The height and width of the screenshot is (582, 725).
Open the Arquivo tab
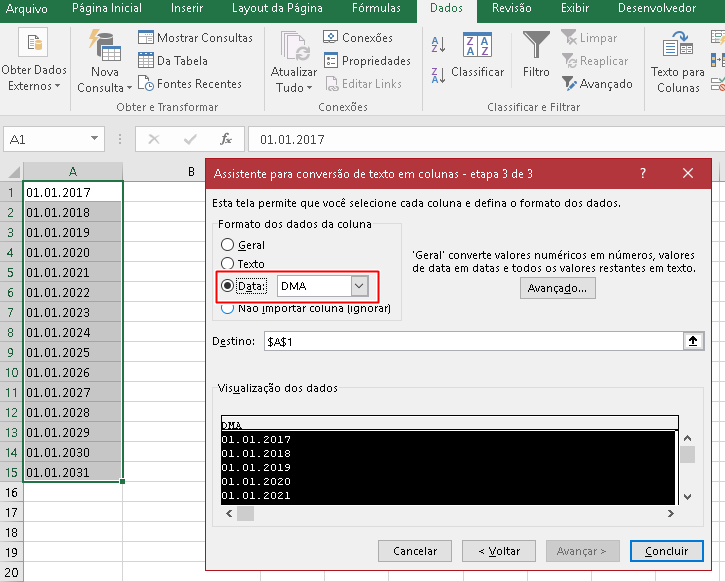(x=27, y=9)
